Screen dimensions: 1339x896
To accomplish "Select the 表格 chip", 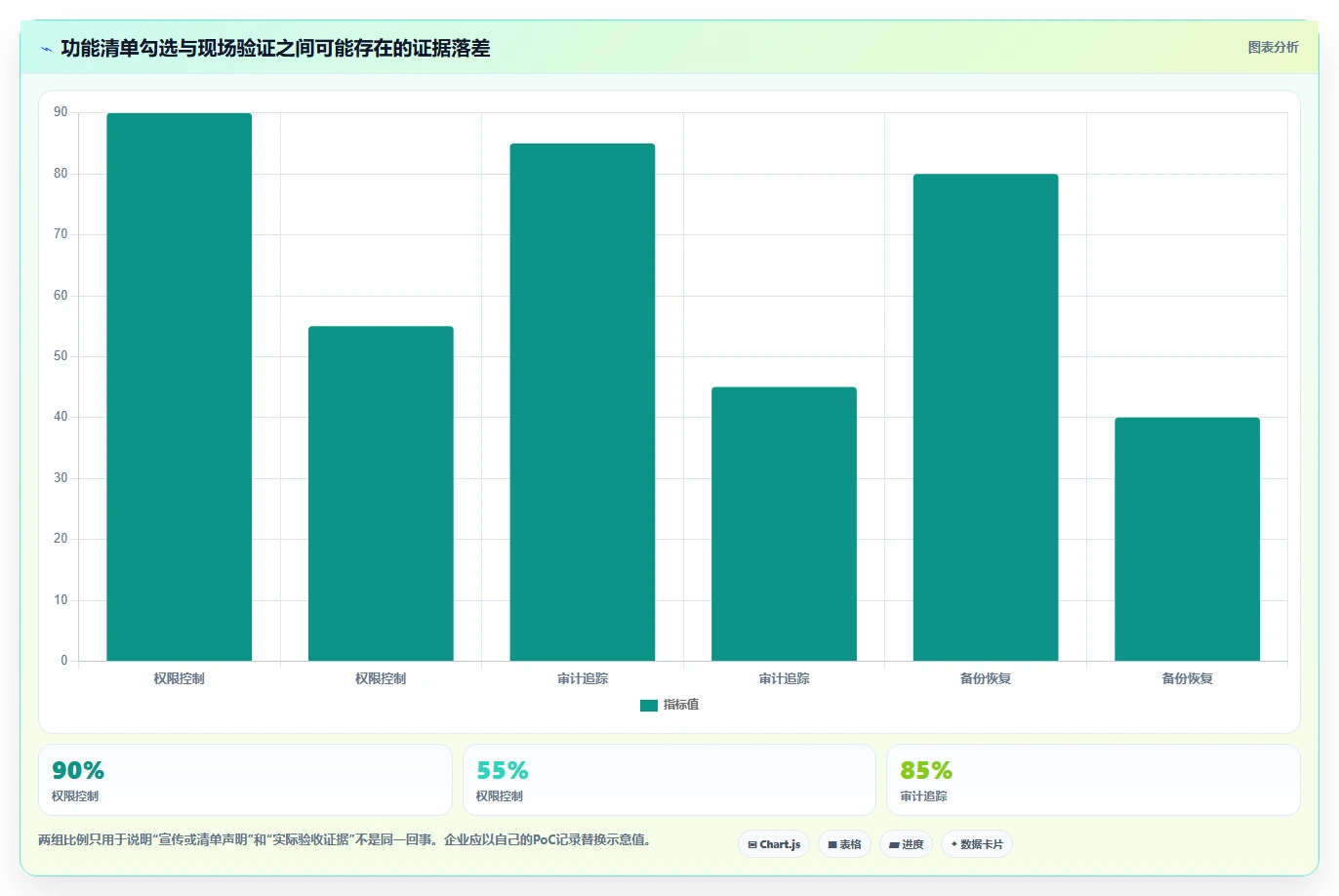I will [844, 844].
